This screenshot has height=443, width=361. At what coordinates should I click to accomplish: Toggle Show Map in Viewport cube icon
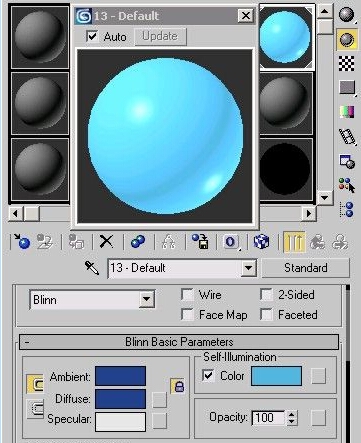(261, 241)
